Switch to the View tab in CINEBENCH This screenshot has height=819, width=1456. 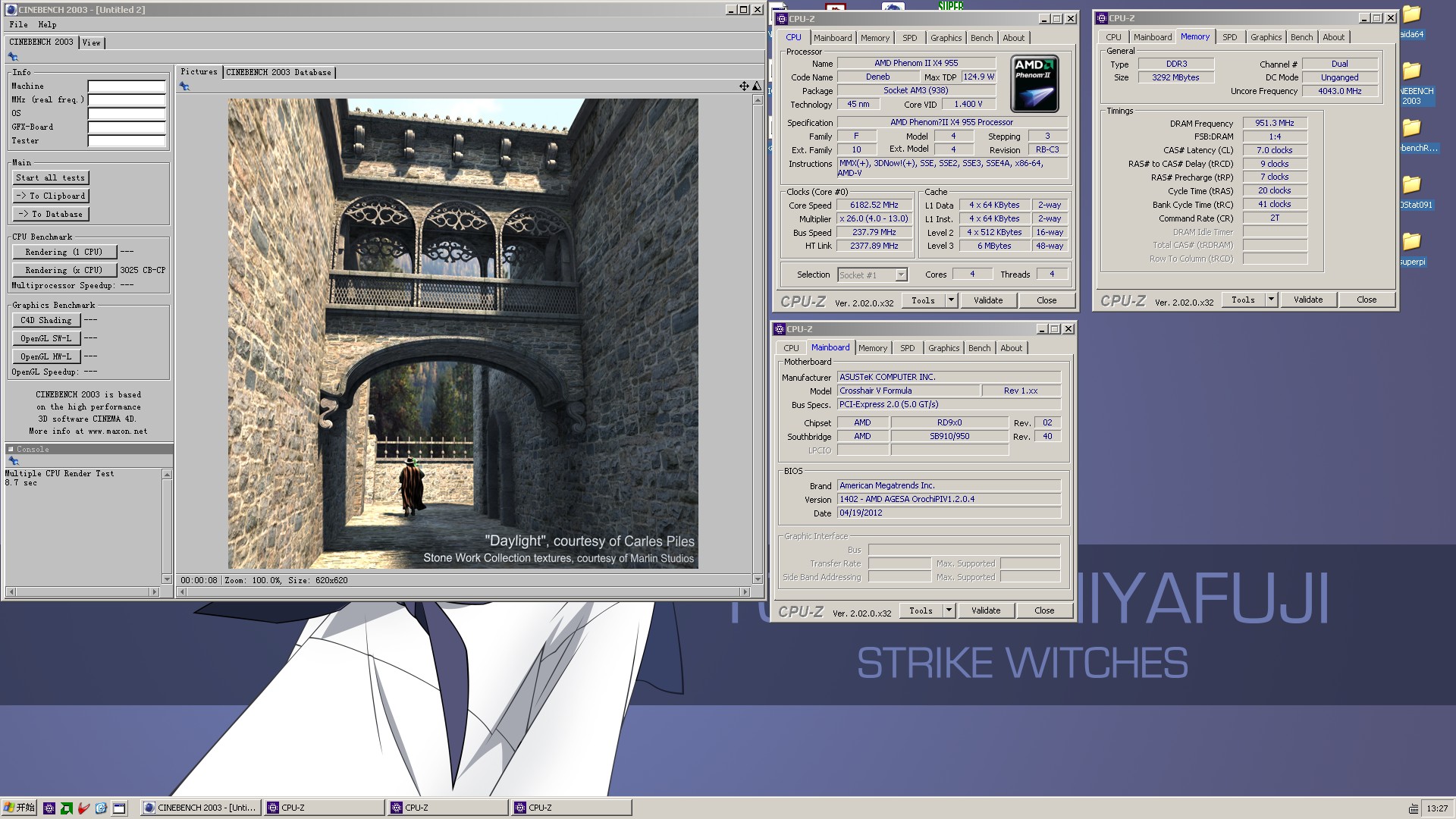coord(91,42)
